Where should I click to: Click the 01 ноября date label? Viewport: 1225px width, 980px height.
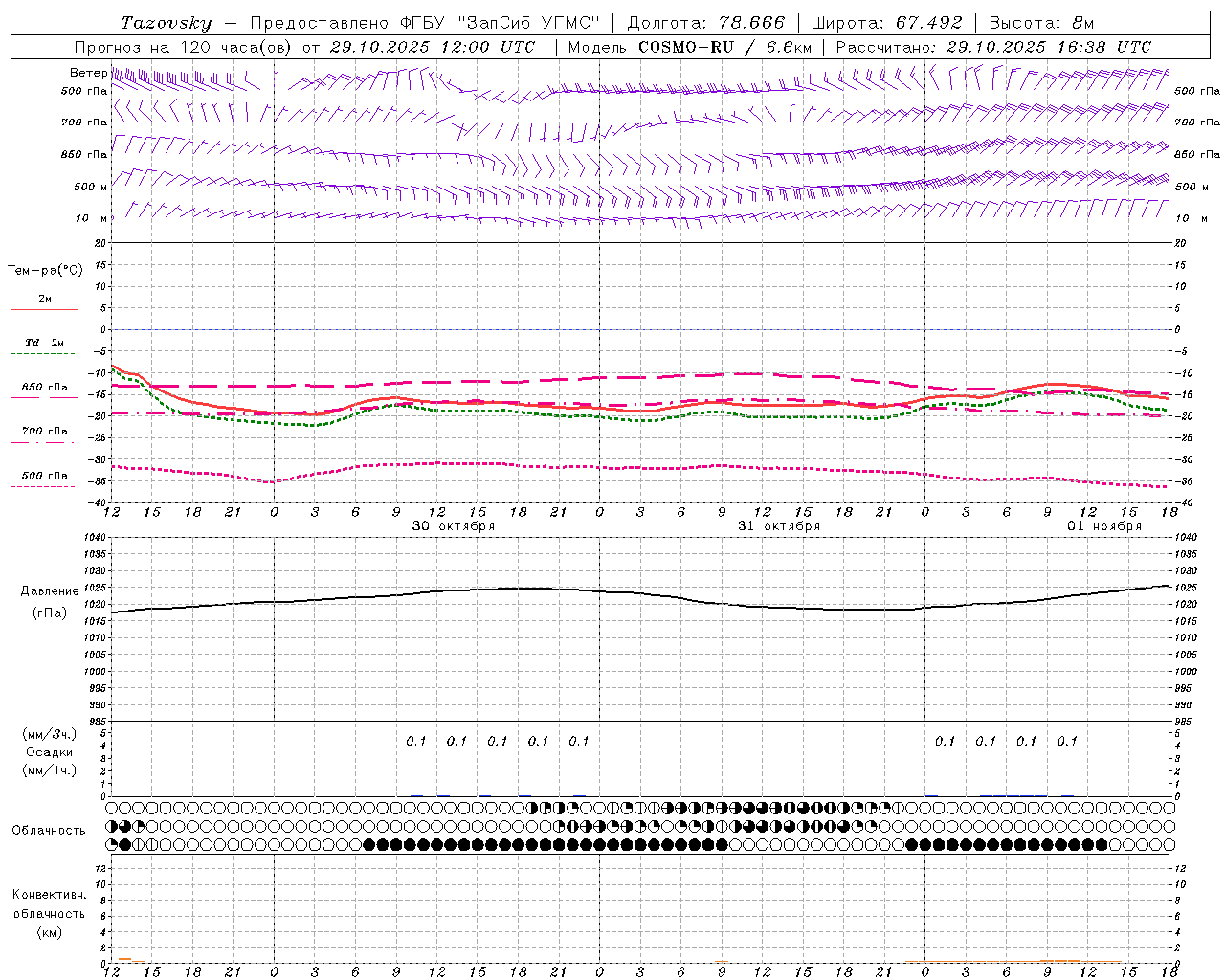[x=1104, y=526]
